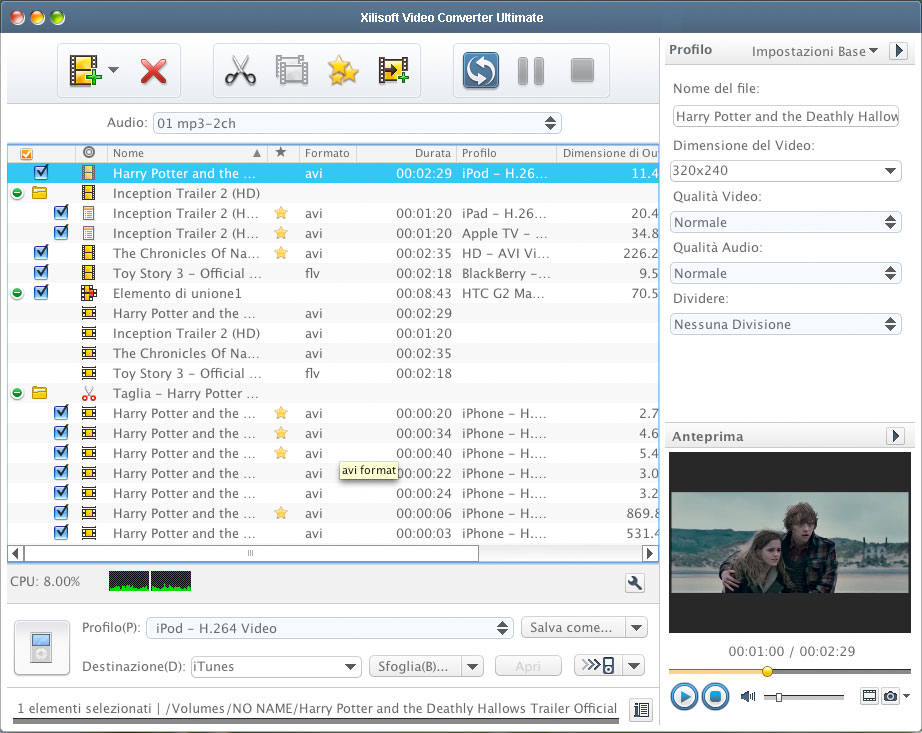Image resolution: width=922 pixels, height=733 pixels.
Task: Click the star on The Chronicles Of Narnia row
Action: point(281,253)
